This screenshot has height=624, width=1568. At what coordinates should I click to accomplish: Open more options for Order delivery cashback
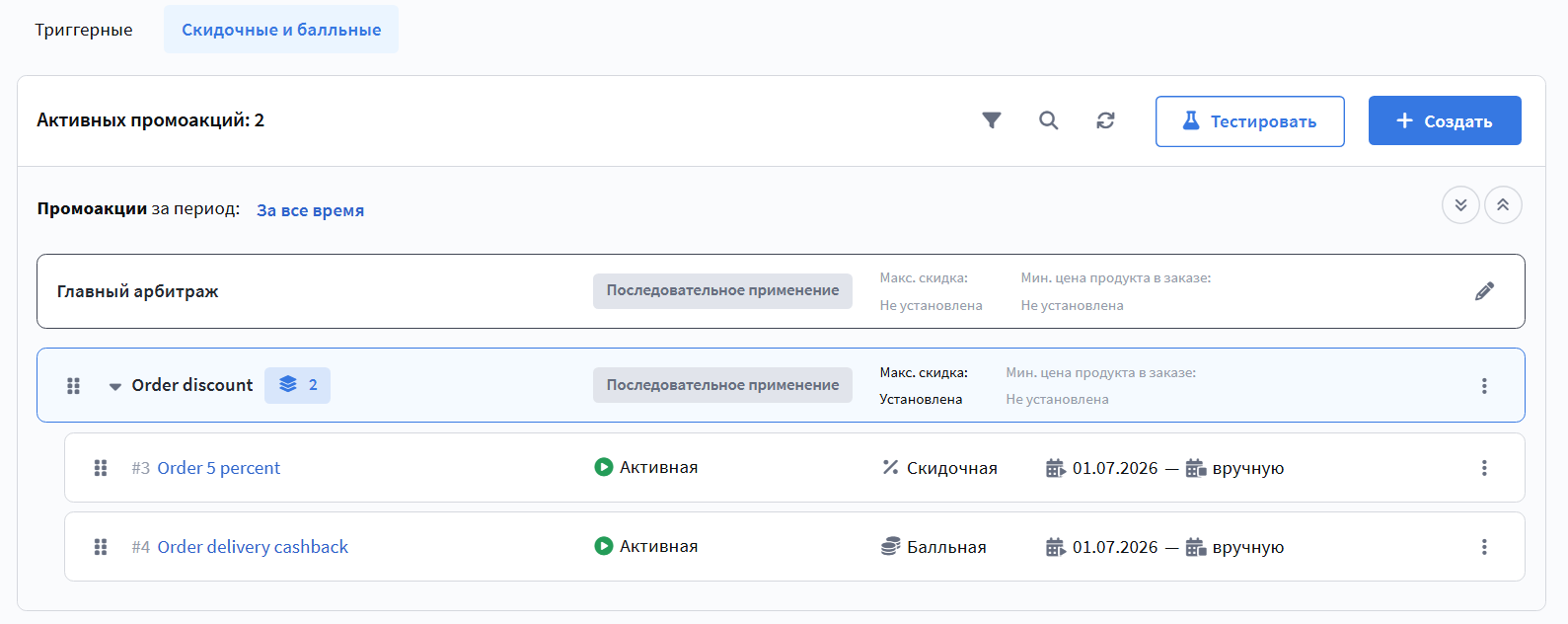(x=1484, y=547)
